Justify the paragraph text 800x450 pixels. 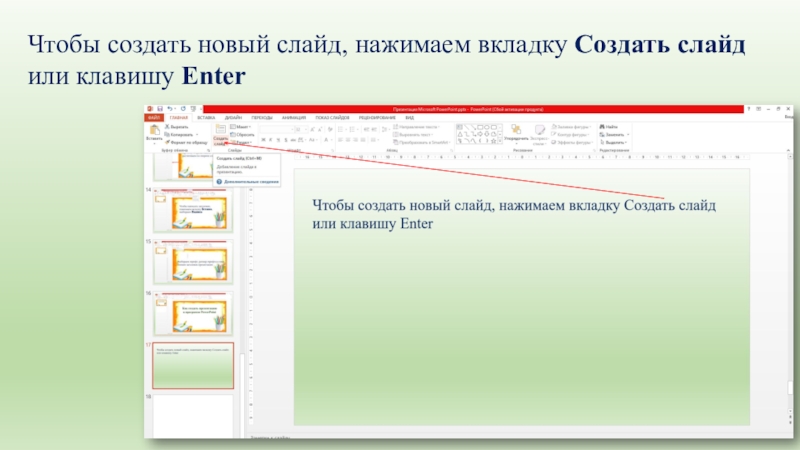pos(363,140)
